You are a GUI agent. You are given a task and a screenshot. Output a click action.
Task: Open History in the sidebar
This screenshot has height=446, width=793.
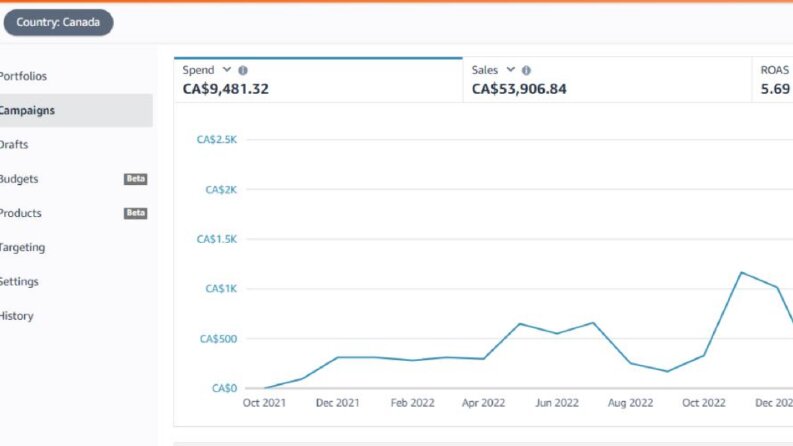[17, 316]
